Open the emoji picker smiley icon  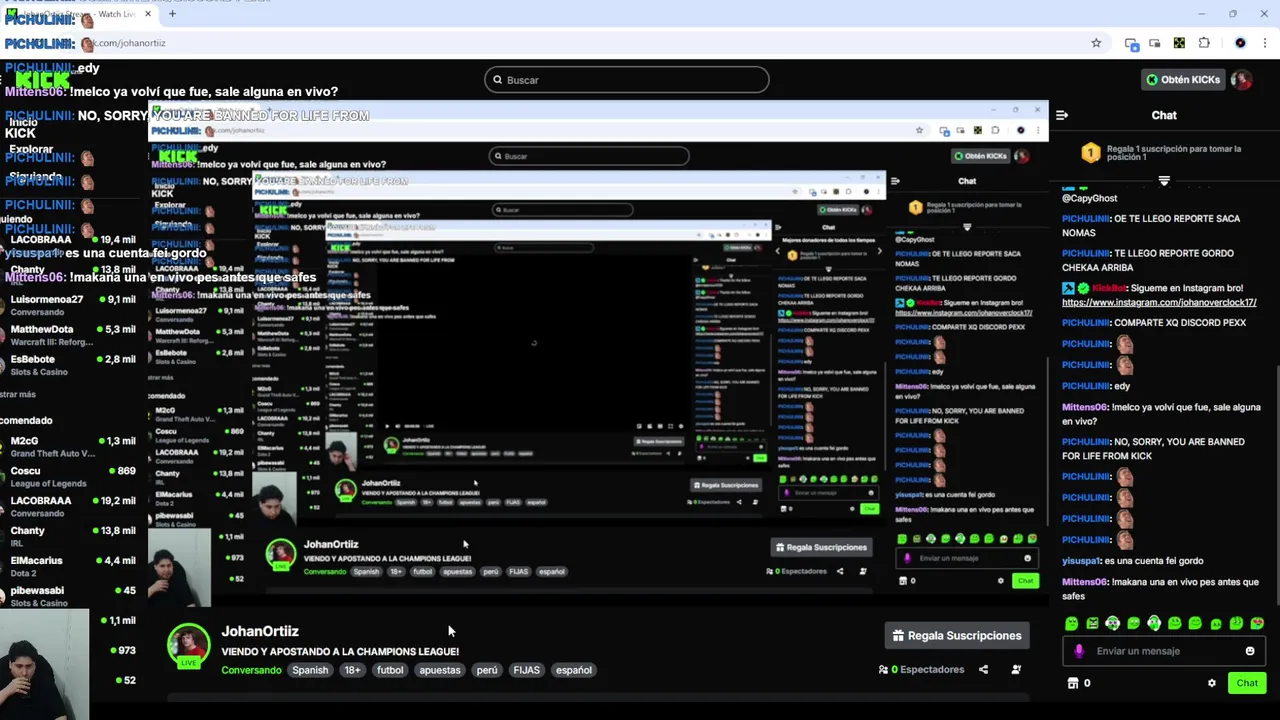point(1250,651)
